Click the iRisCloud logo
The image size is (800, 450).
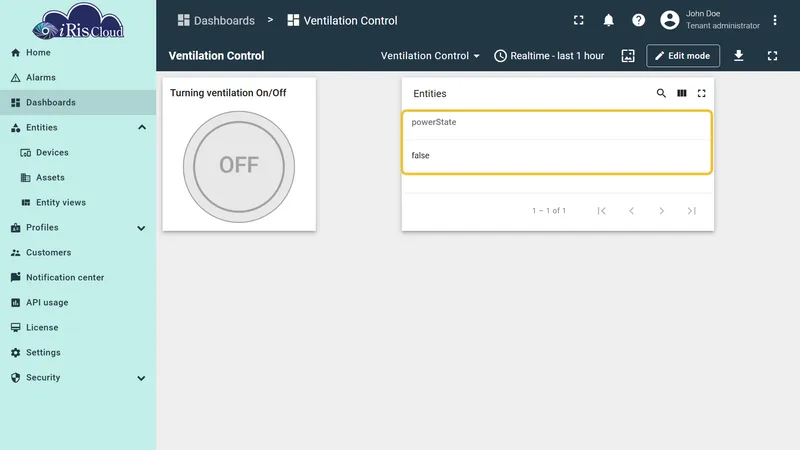(x=78, y=21)
